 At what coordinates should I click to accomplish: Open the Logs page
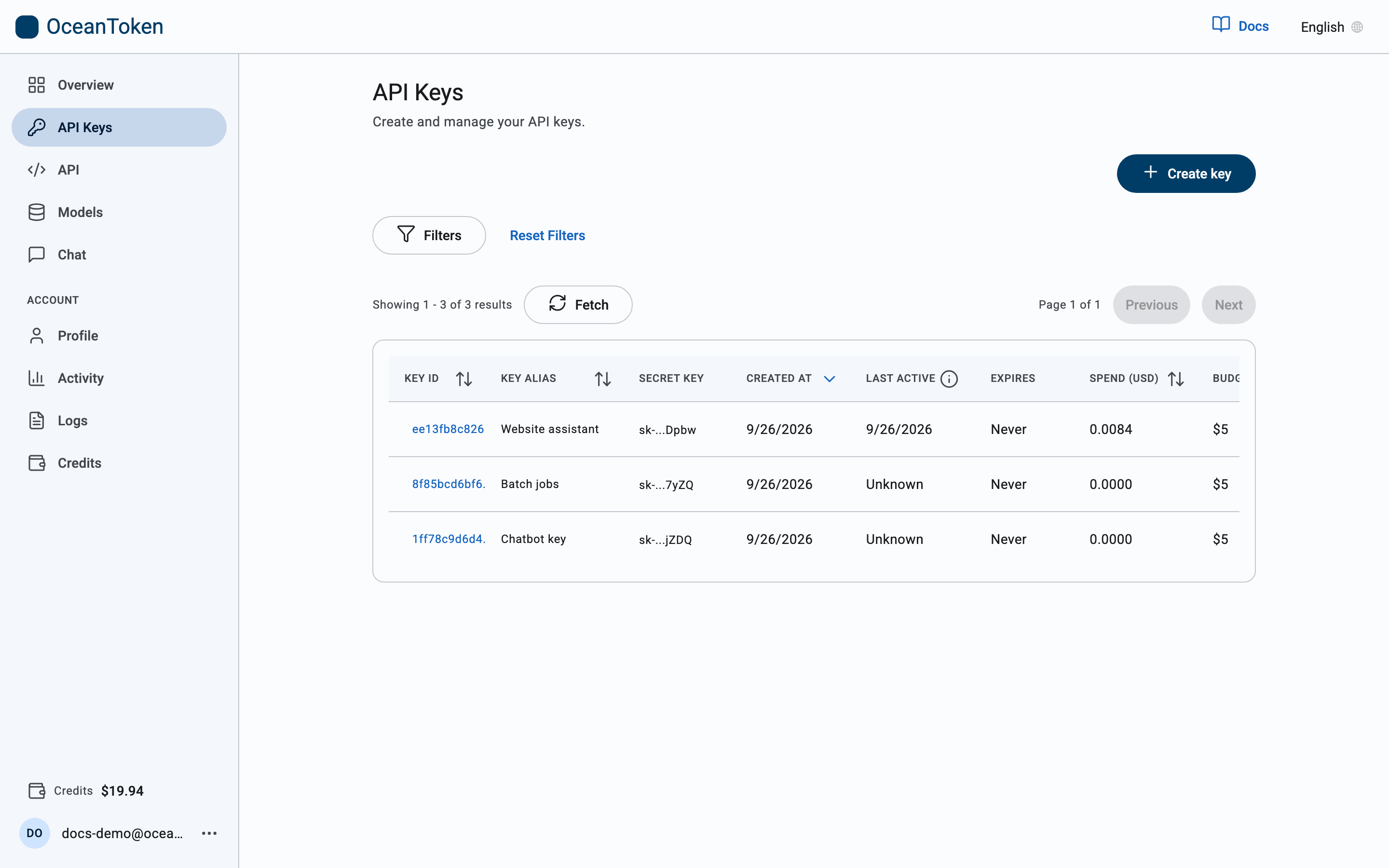click(x=119, y=420)
